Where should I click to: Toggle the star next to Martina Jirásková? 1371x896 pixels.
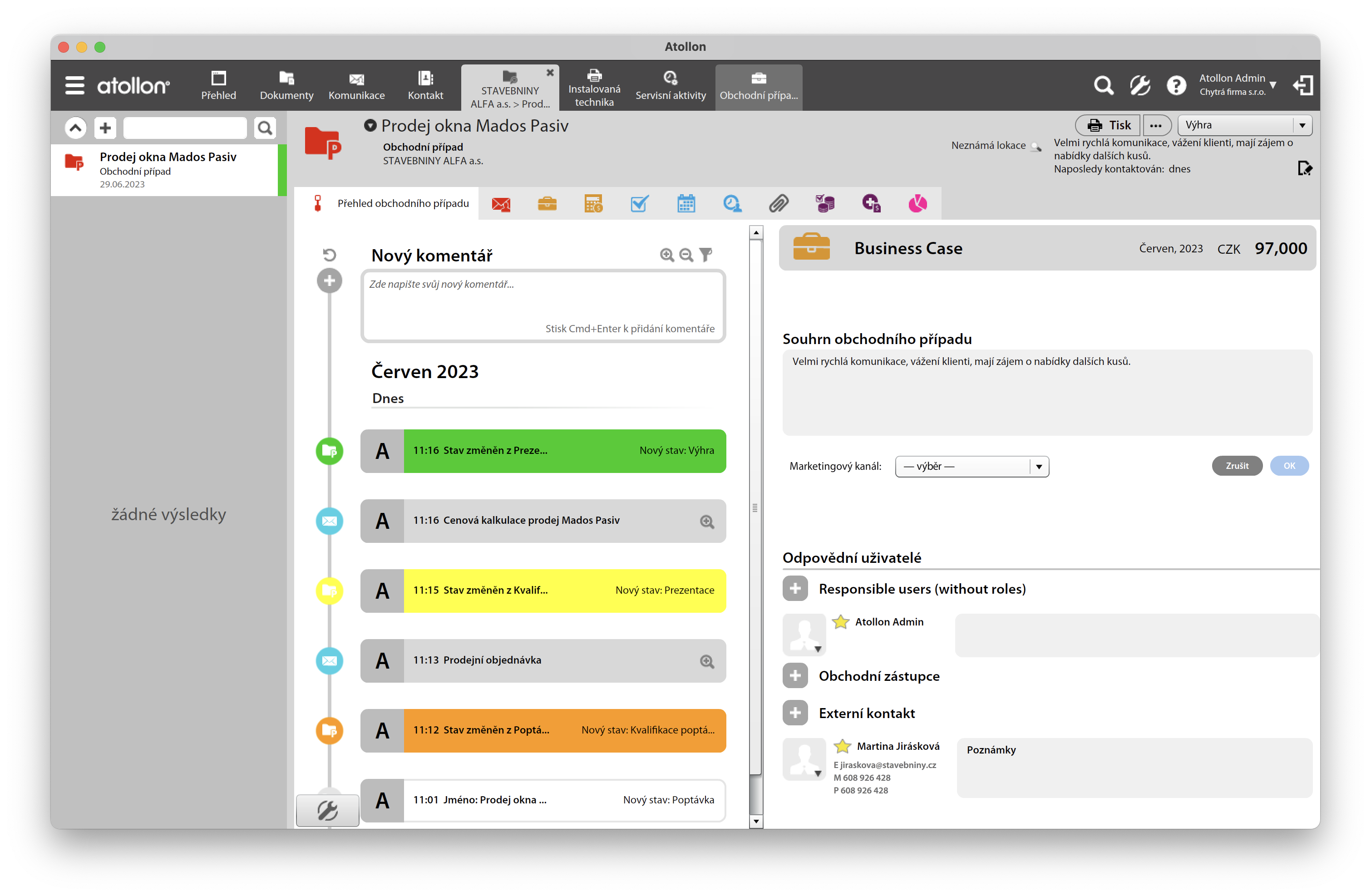(842, 746)
